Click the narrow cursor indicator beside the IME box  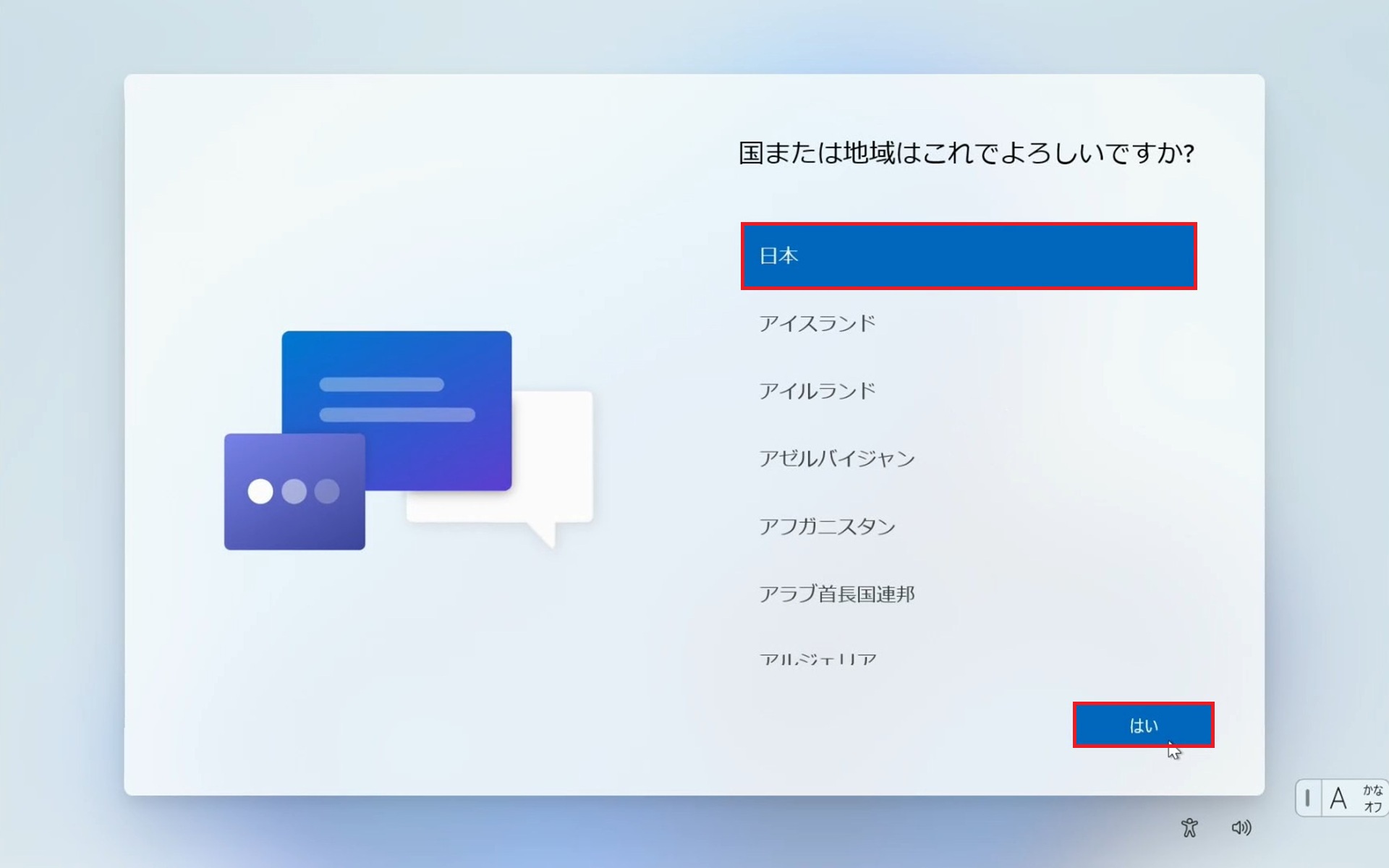(x=1308, y=798)
